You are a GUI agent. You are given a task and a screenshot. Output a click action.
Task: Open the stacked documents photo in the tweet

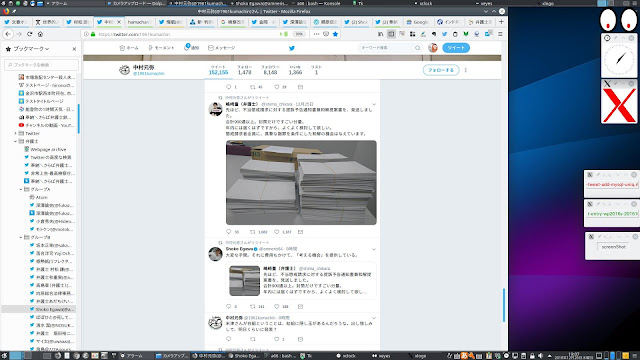pos(301,182)
